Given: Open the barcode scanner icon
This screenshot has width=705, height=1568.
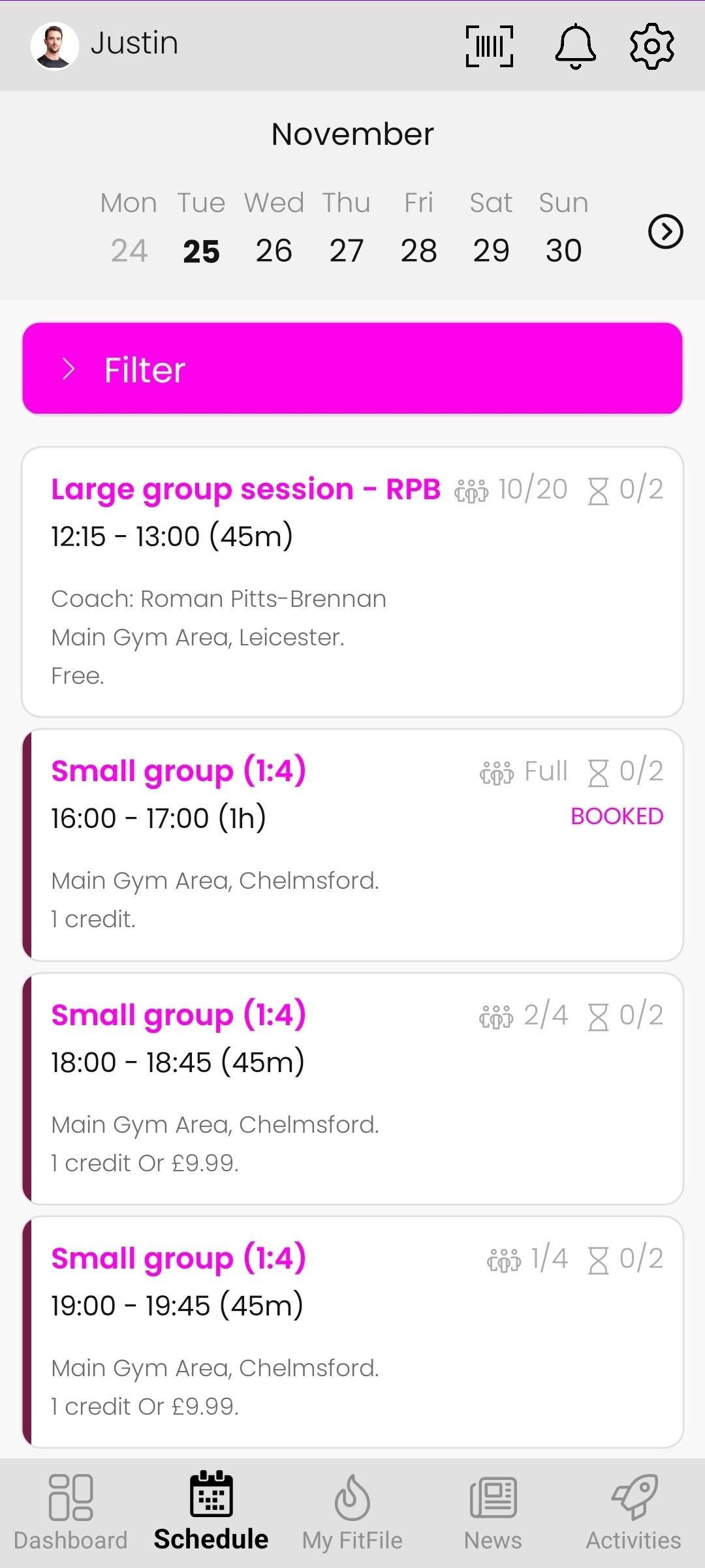Looking at the screenshot, I should (x=490, y=46).
